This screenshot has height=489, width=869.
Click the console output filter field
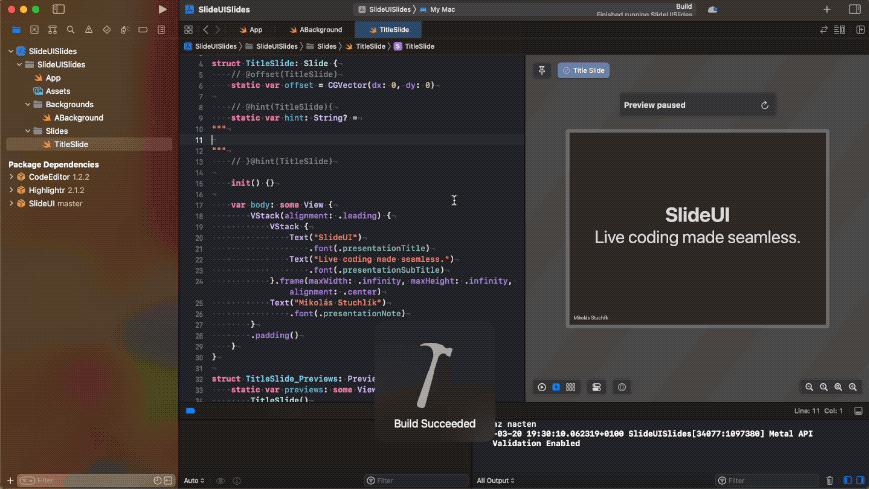pos(766,481)
